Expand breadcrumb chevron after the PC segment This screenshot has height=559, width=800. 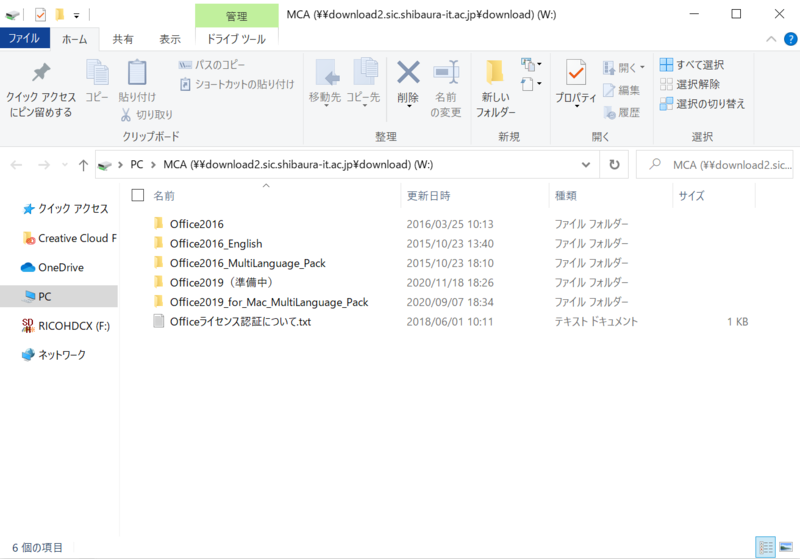153,165
